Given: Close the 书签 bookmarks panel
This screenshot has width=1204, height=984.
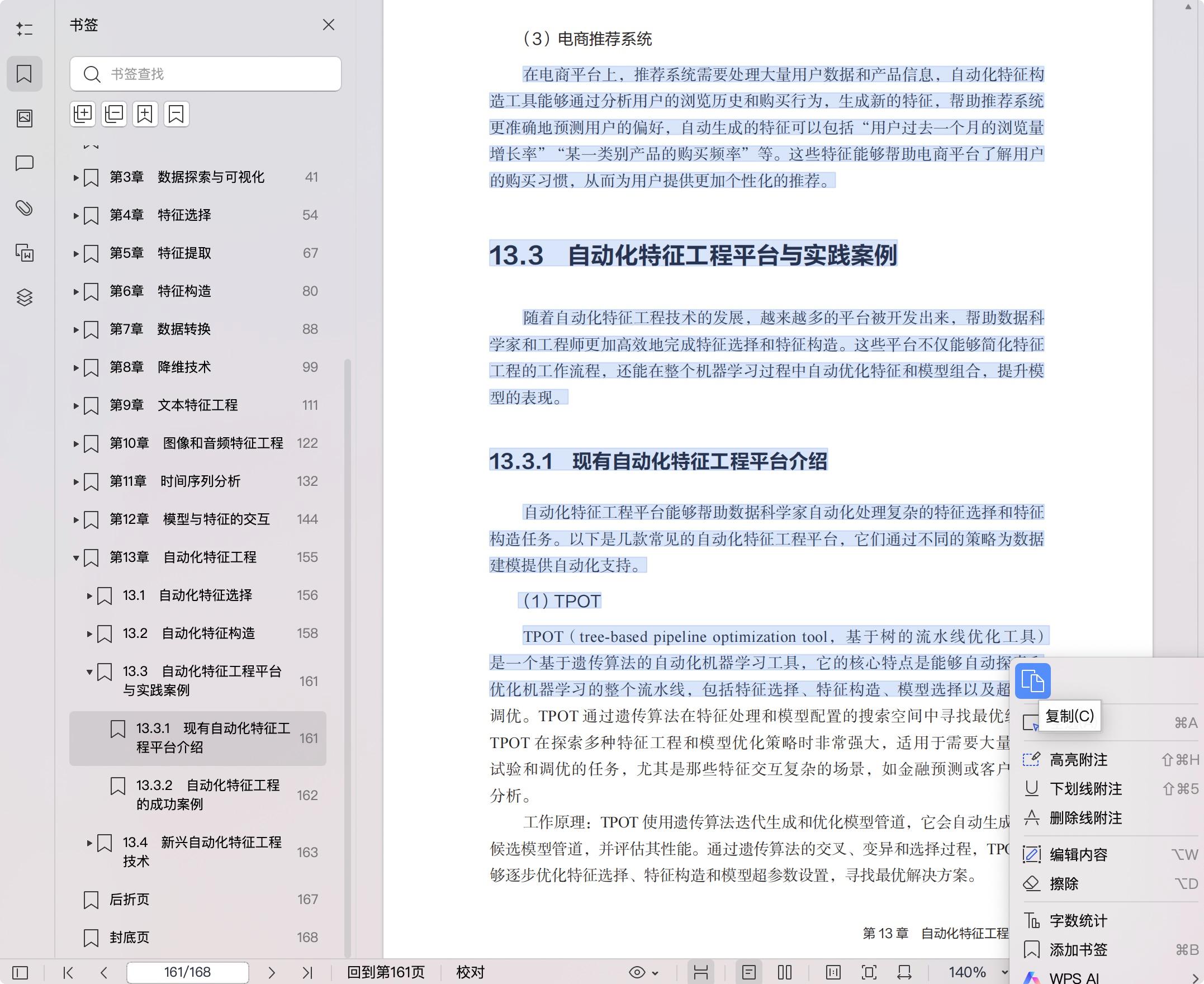Looking at the screenshot, I should (x=329, y=25).
